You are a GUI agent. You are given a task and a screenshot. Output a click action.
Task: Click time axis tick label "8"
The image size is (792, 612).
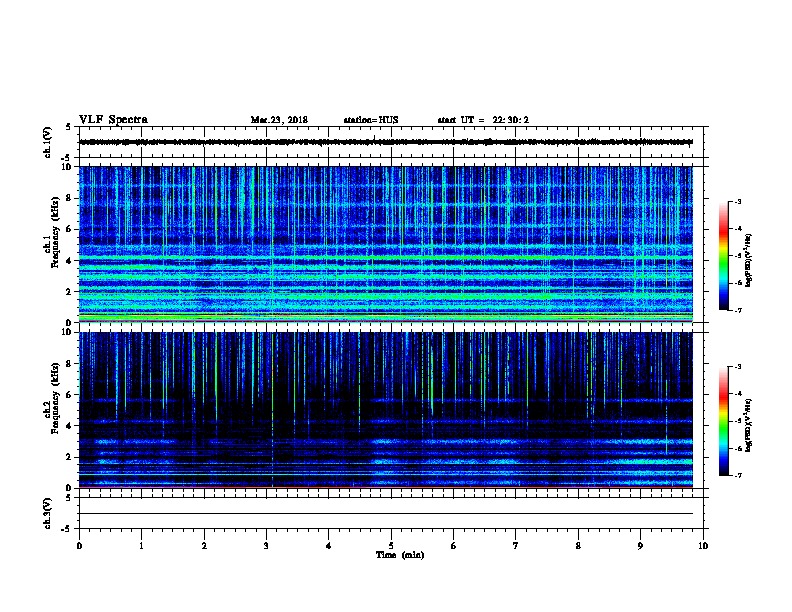[x=578, y=546]
